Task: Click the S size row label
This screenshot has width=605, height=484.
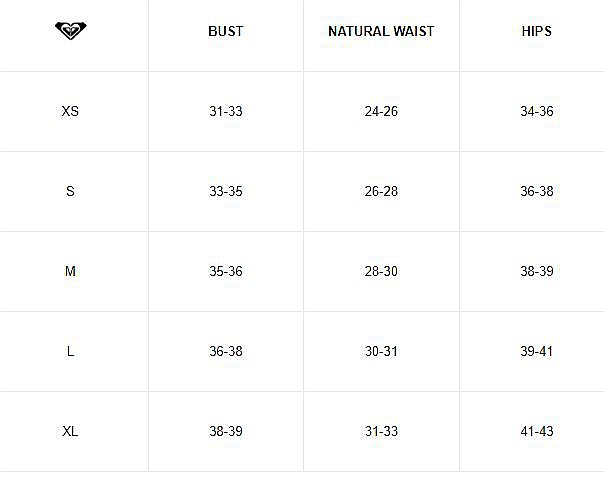Action: pos(70,191)
